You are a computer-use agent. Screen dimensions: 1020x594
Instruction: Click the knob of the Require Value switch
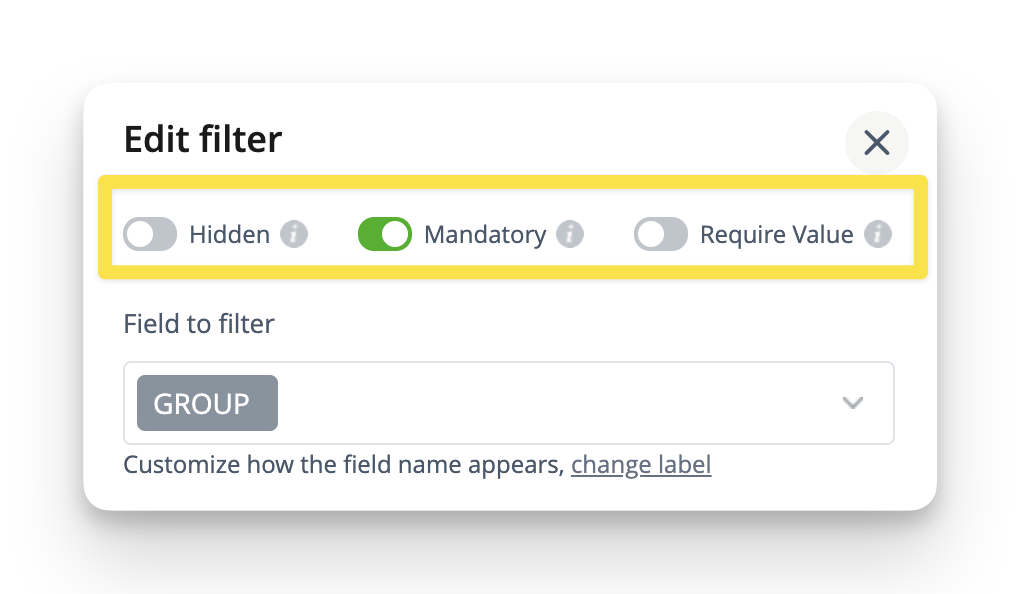[650, 235]
